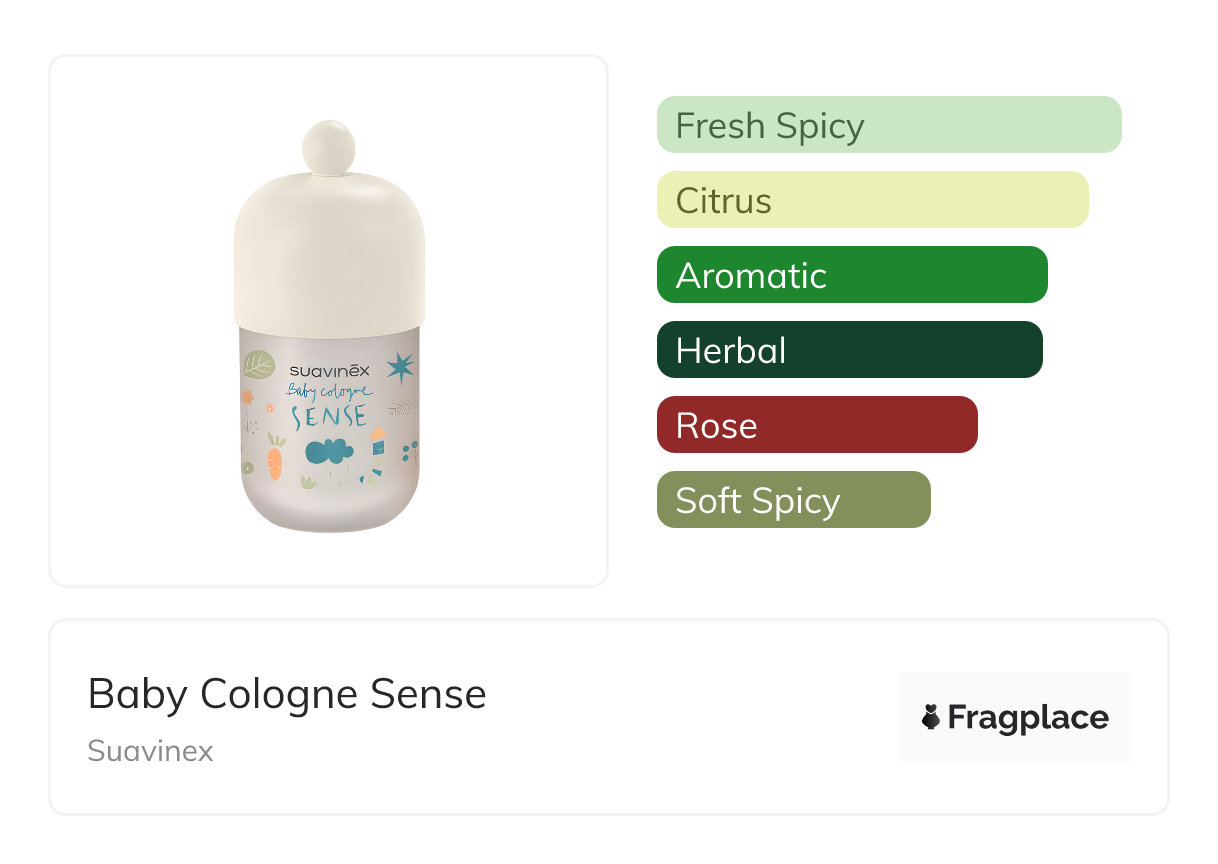Select the Fresh Spicy accord bar
Image resolution: width=1218 pixels, height=864 pixels.
click(888, 125)
